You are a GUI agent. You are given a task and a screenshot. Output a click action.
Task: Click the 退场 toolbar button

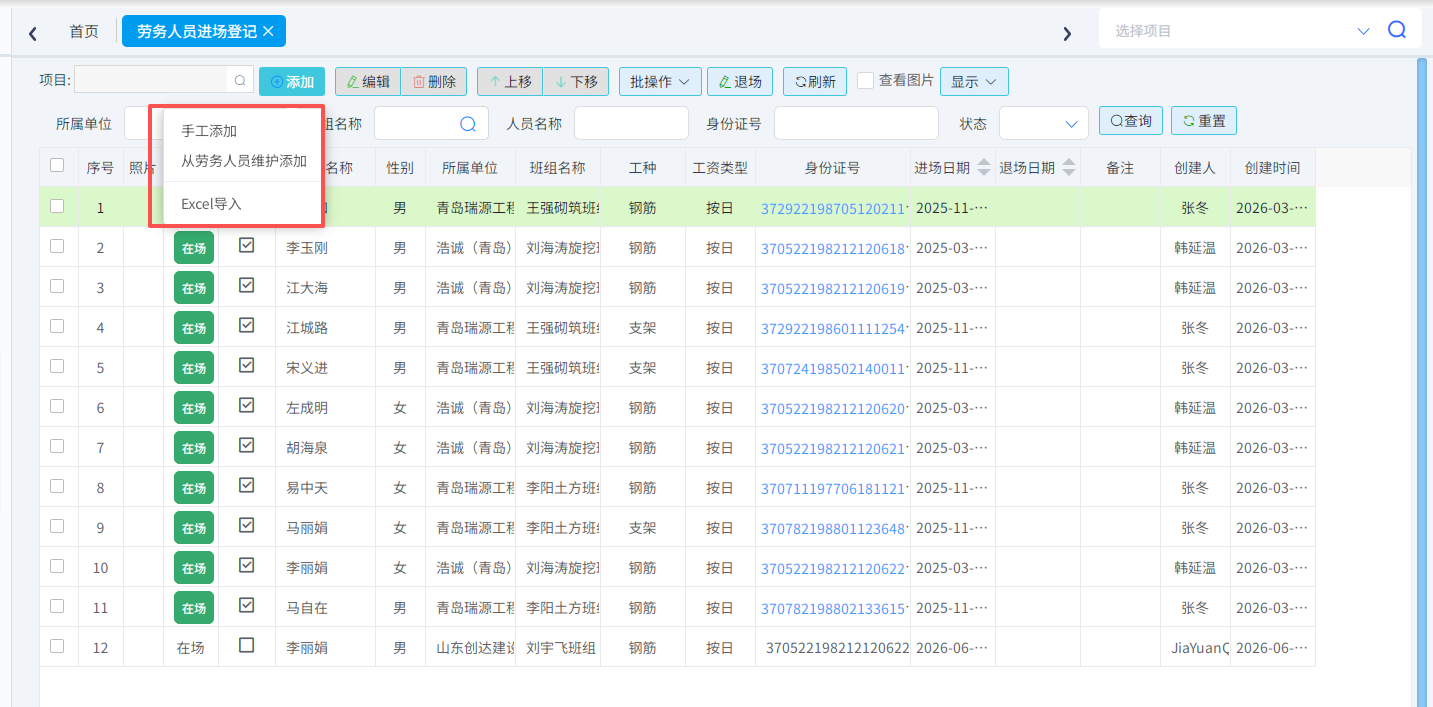740,82
